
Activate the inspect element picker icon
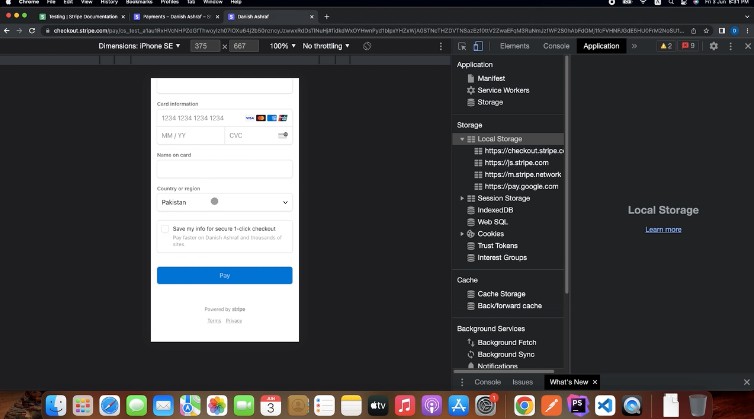pos(463,46)
